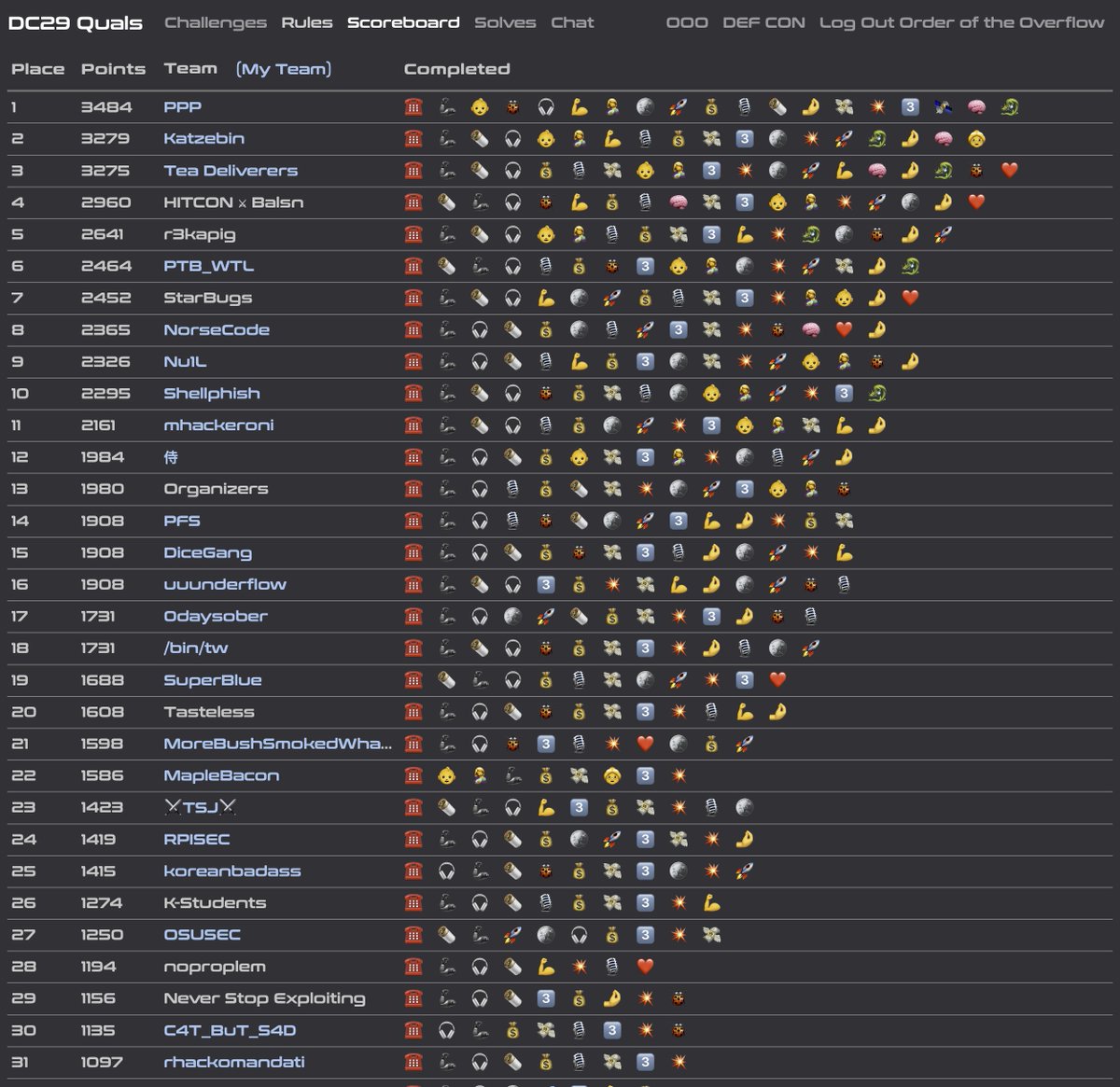Click the headphones icon in PPP's row
This screenshot has width=1120, height=1087.
click(546, 107)
